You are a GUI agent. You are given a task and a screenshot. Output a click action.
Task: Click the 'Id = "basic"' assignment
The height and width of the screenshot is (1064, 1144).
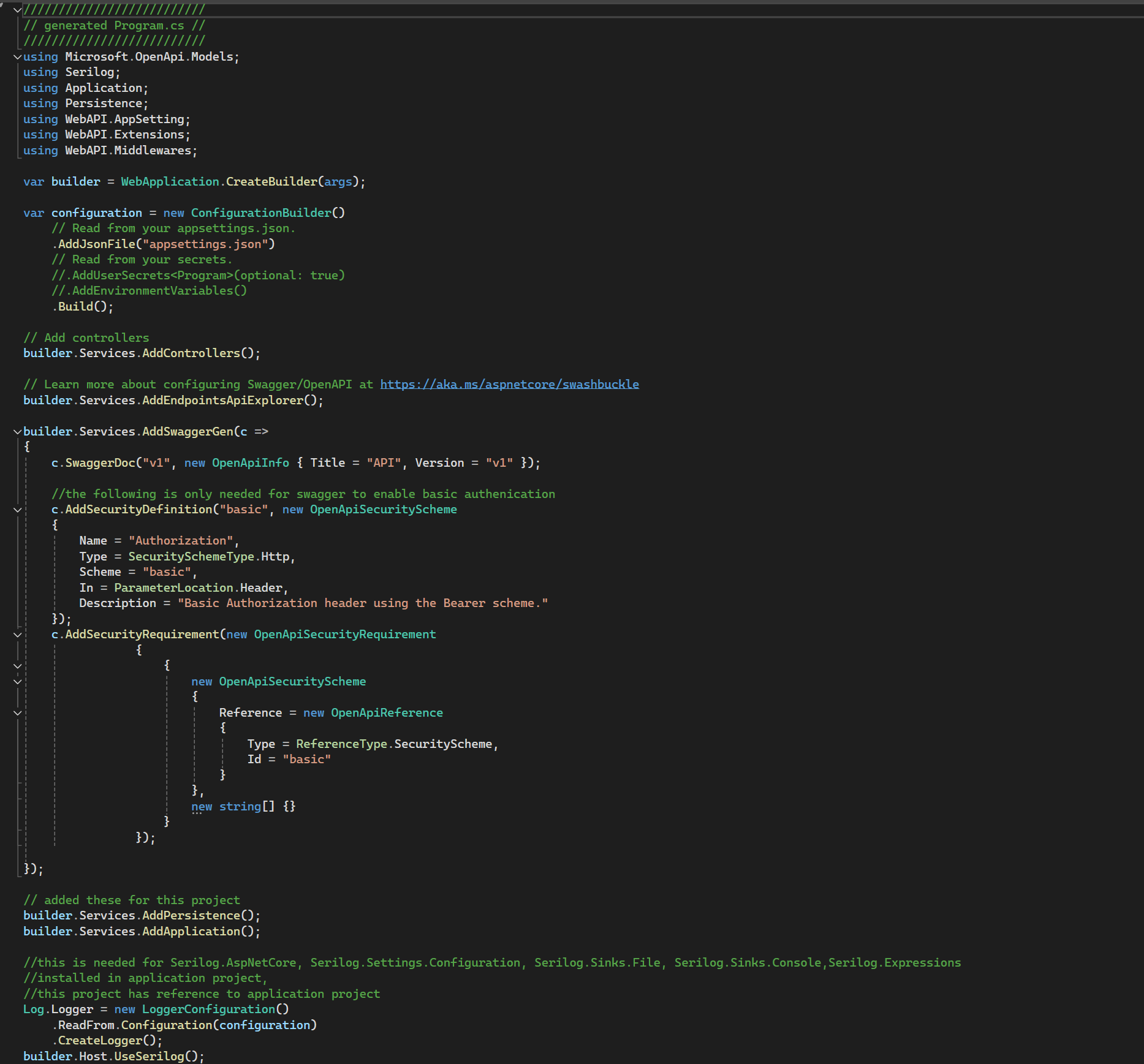[289, 759]
